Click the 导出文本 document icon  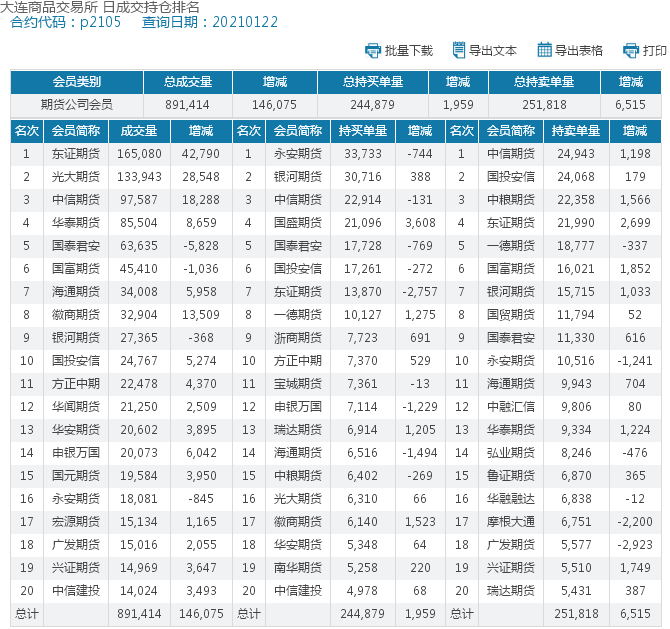click(x=458, y=50)
